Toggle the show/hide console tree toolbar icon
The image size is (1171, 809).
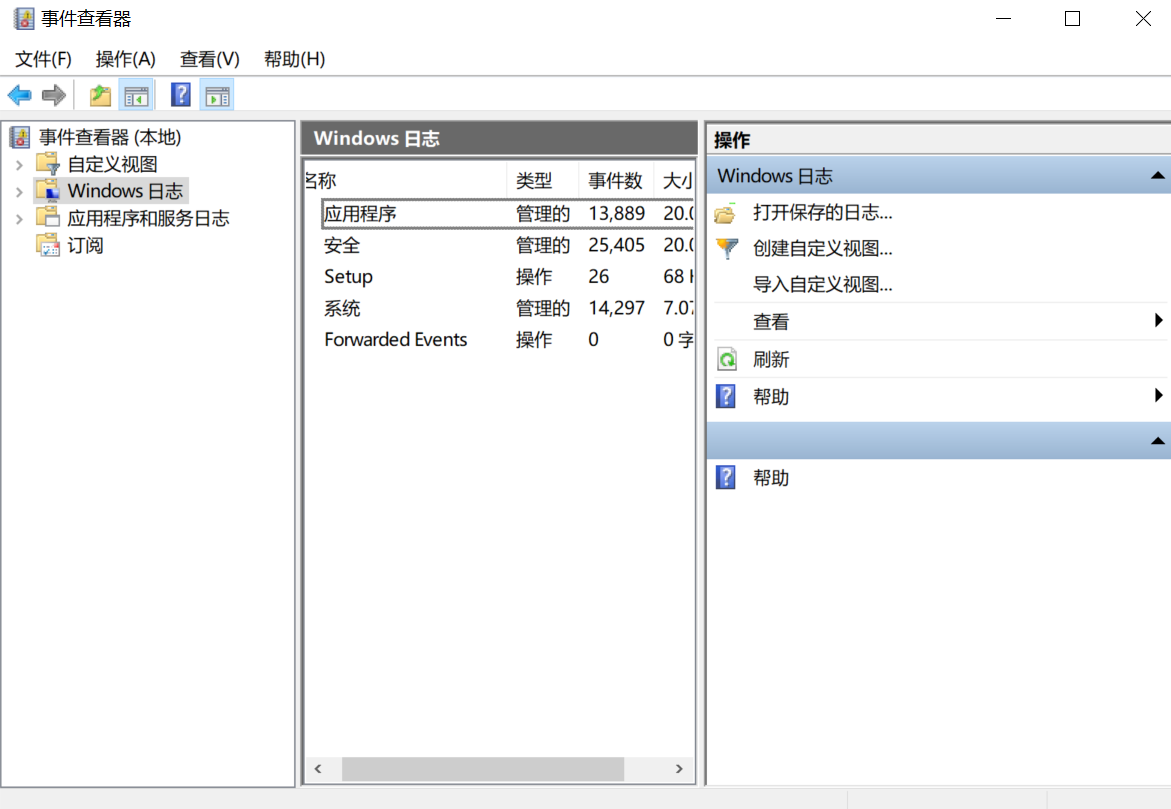[136, 95]
